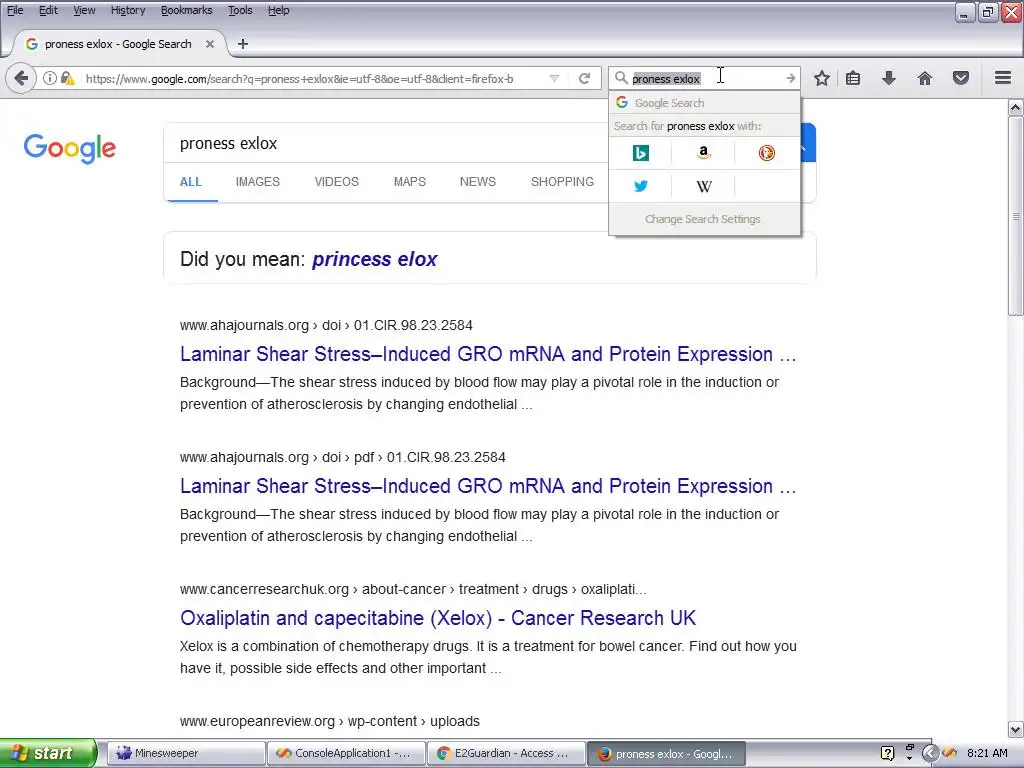Switch to NEWS results tab
The width and height of the screenshot is (1024, 768).
(477, 182)
